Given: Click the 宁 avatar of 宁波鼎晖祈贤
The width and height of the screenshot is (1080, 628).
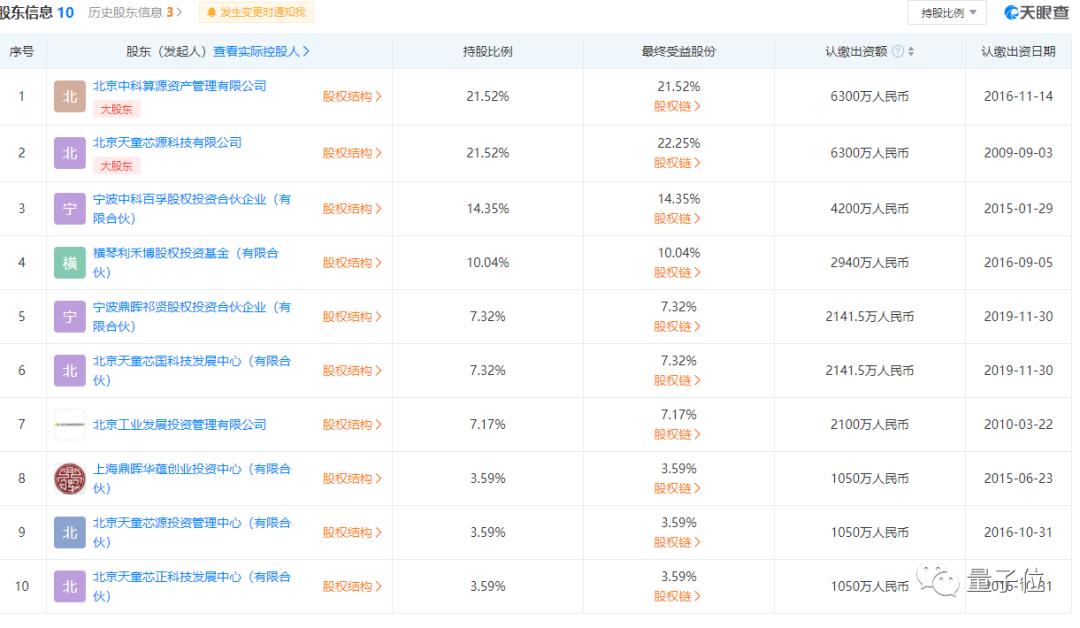Looking at the screenshot, I should (x=69, y=315).
